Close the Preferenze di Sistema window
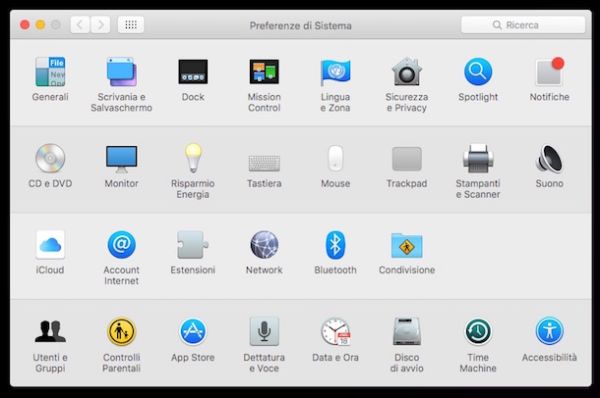This screenshot has width=600, height=398. coord(24,25)
